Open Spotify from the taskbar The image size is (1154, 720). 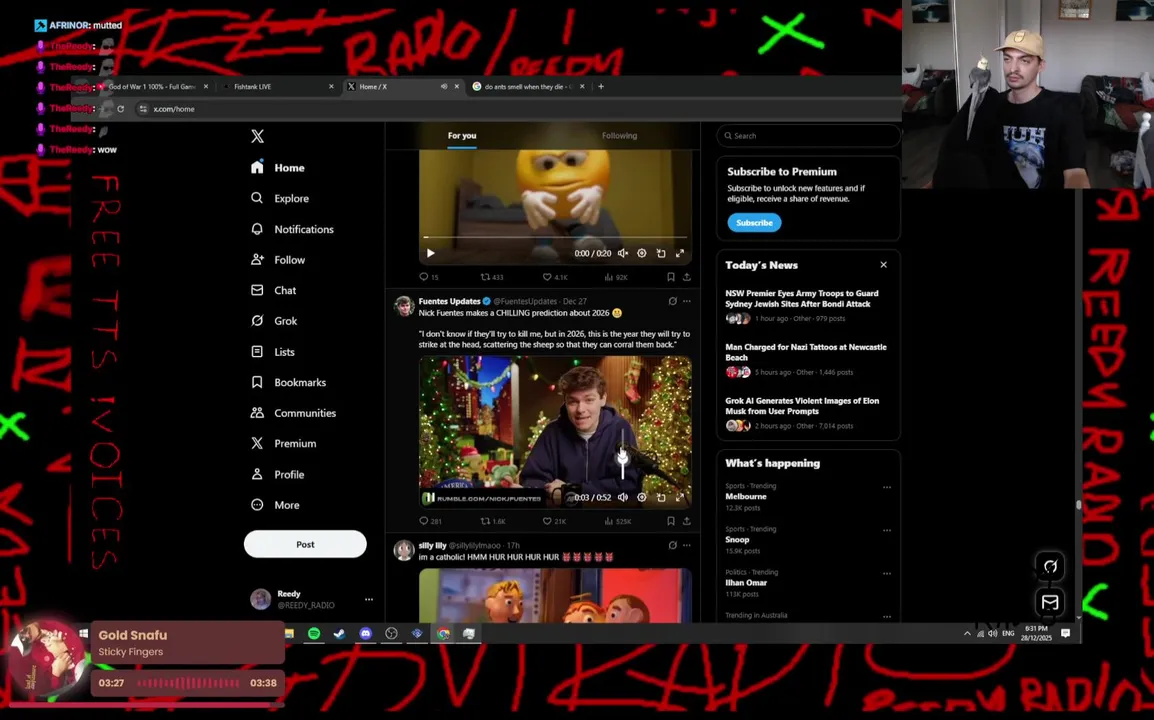coord(314,633)
